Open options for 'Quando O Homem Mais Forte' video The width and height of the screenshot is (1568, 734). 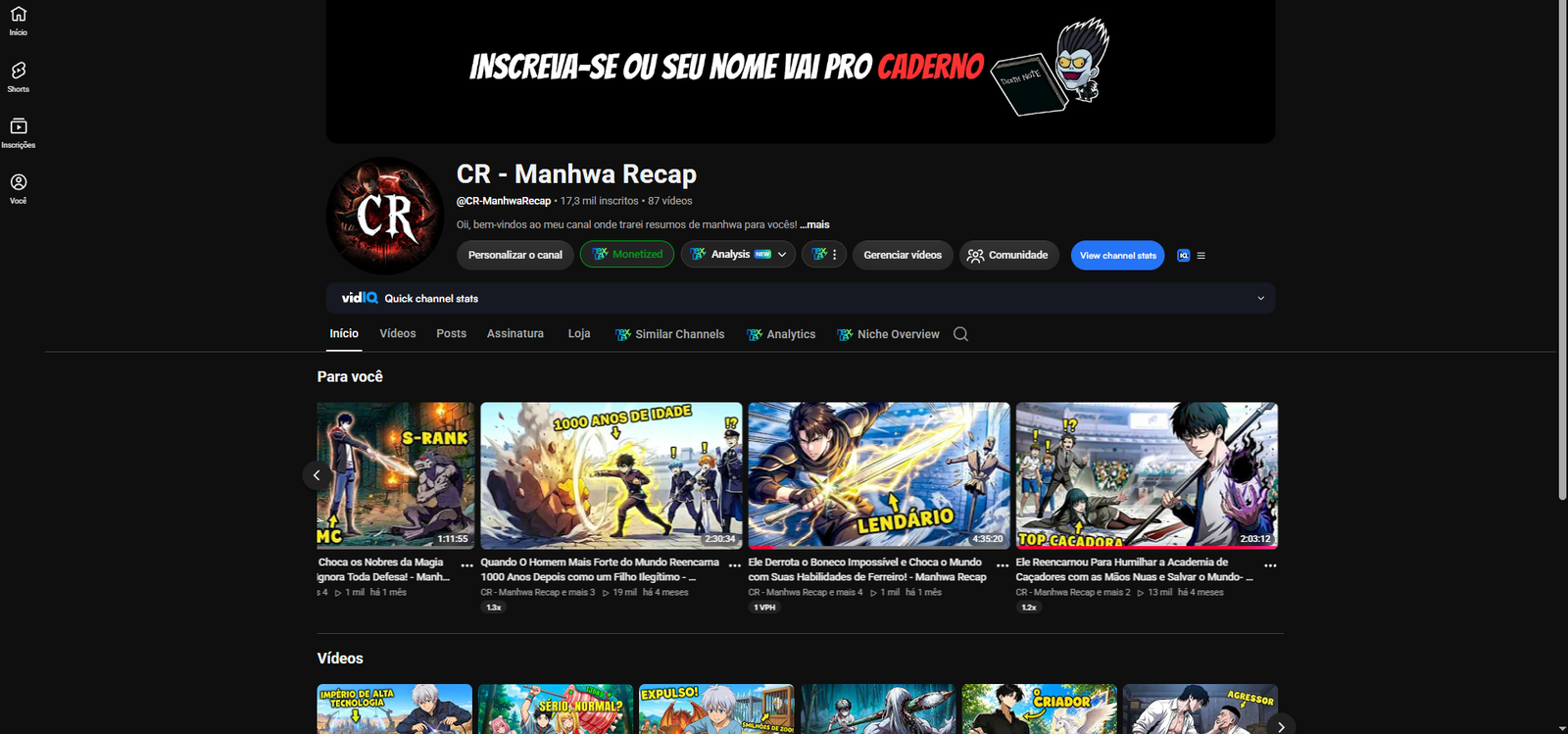point(735,565)
